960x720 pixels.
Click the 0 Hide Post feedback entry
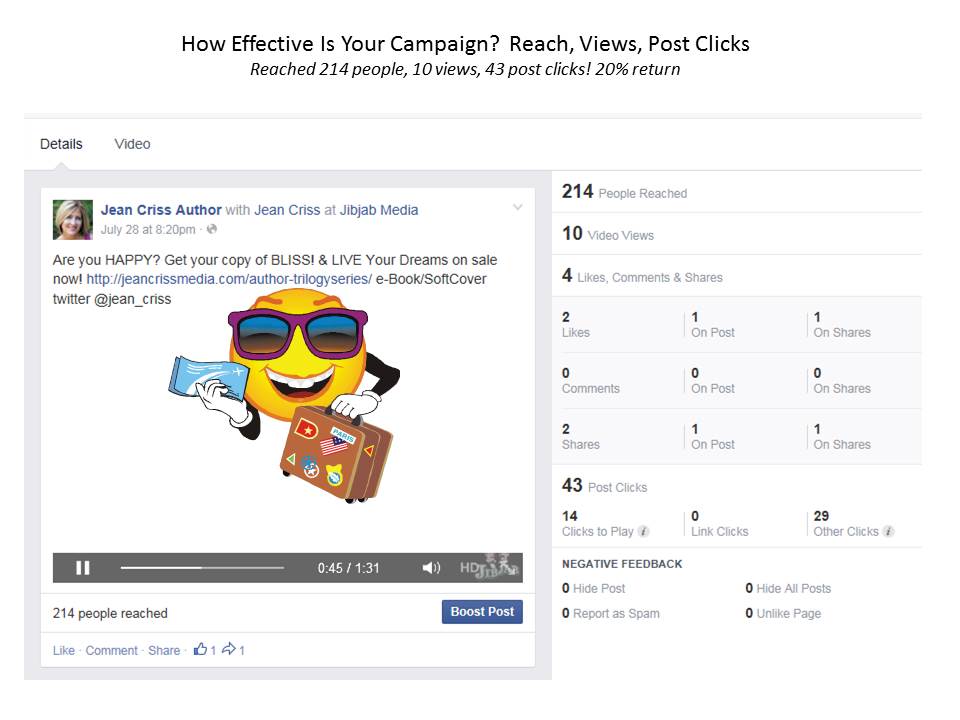tap(593, 588)
